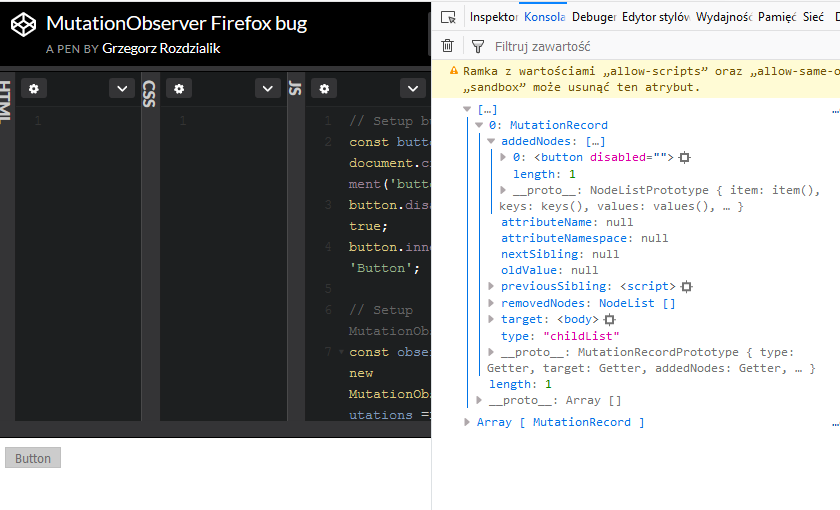Screen dimensions: 840x510
Task: Open HTML panel dropdown chevron
Action: 122,88
